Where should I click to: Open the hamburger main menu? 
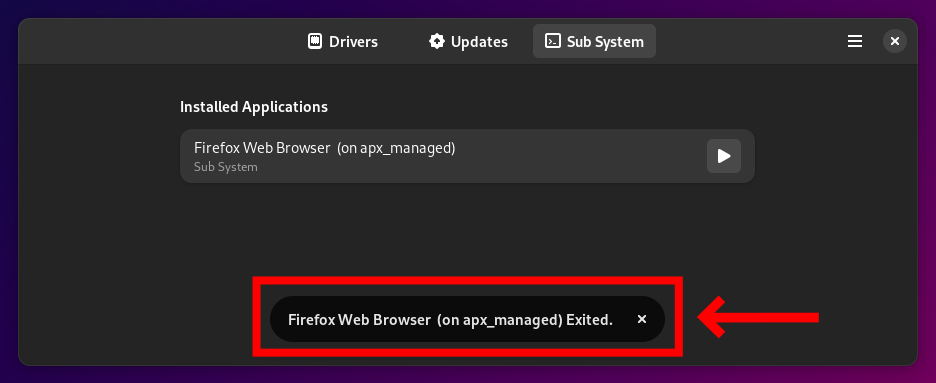pyautogui.click(x=855, y=41)
